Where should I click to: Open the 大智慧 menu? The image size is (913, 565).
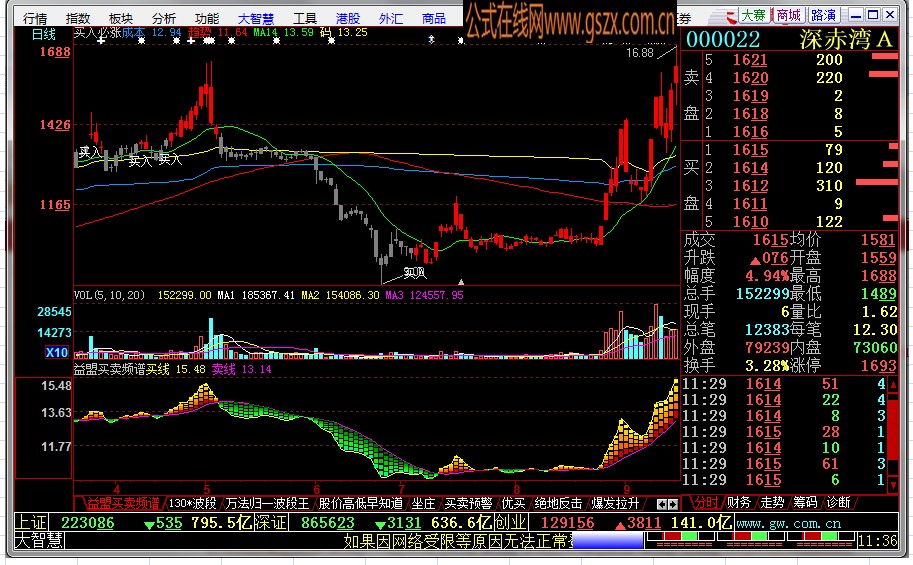tap(256, 19)
